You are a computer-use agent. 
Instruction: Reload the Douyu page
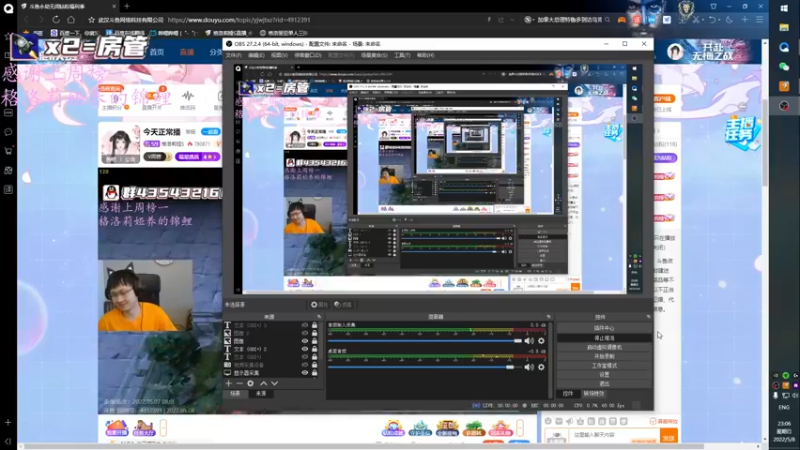[56, 20]
